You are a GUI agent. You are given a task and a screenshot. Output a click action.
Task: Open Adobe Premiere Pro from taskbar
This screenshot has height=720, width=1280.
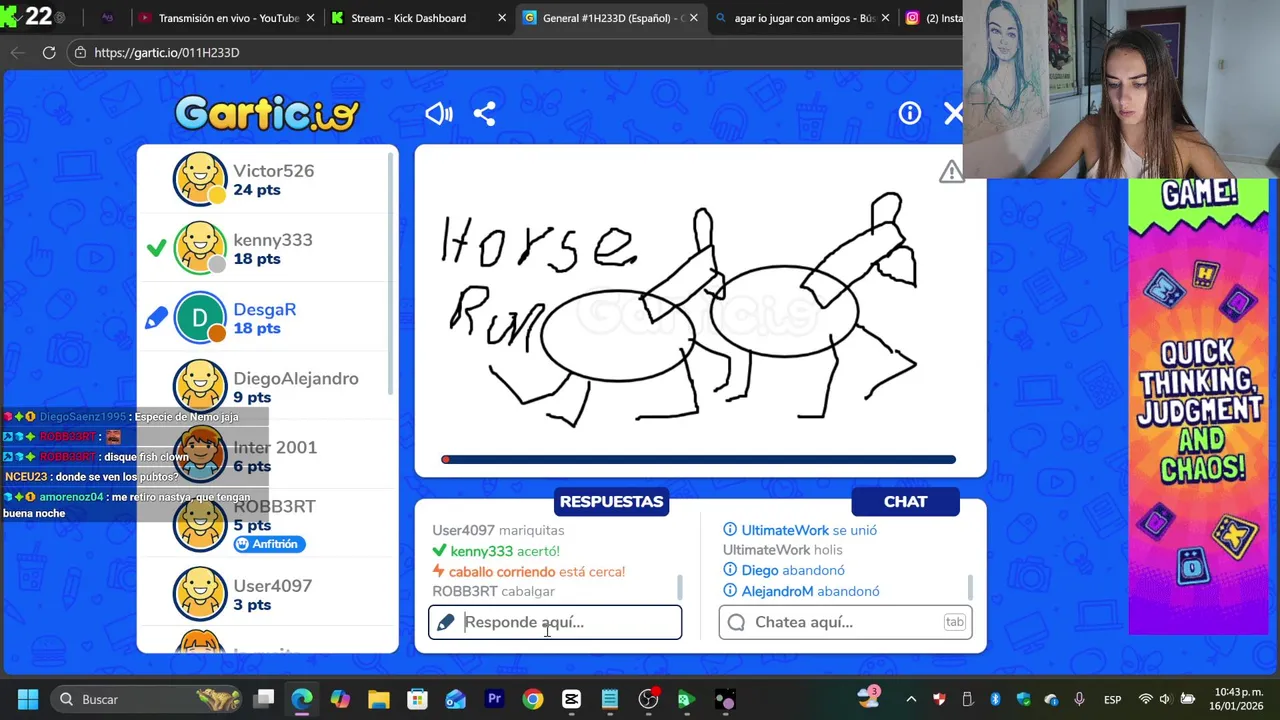click(494, 699)
